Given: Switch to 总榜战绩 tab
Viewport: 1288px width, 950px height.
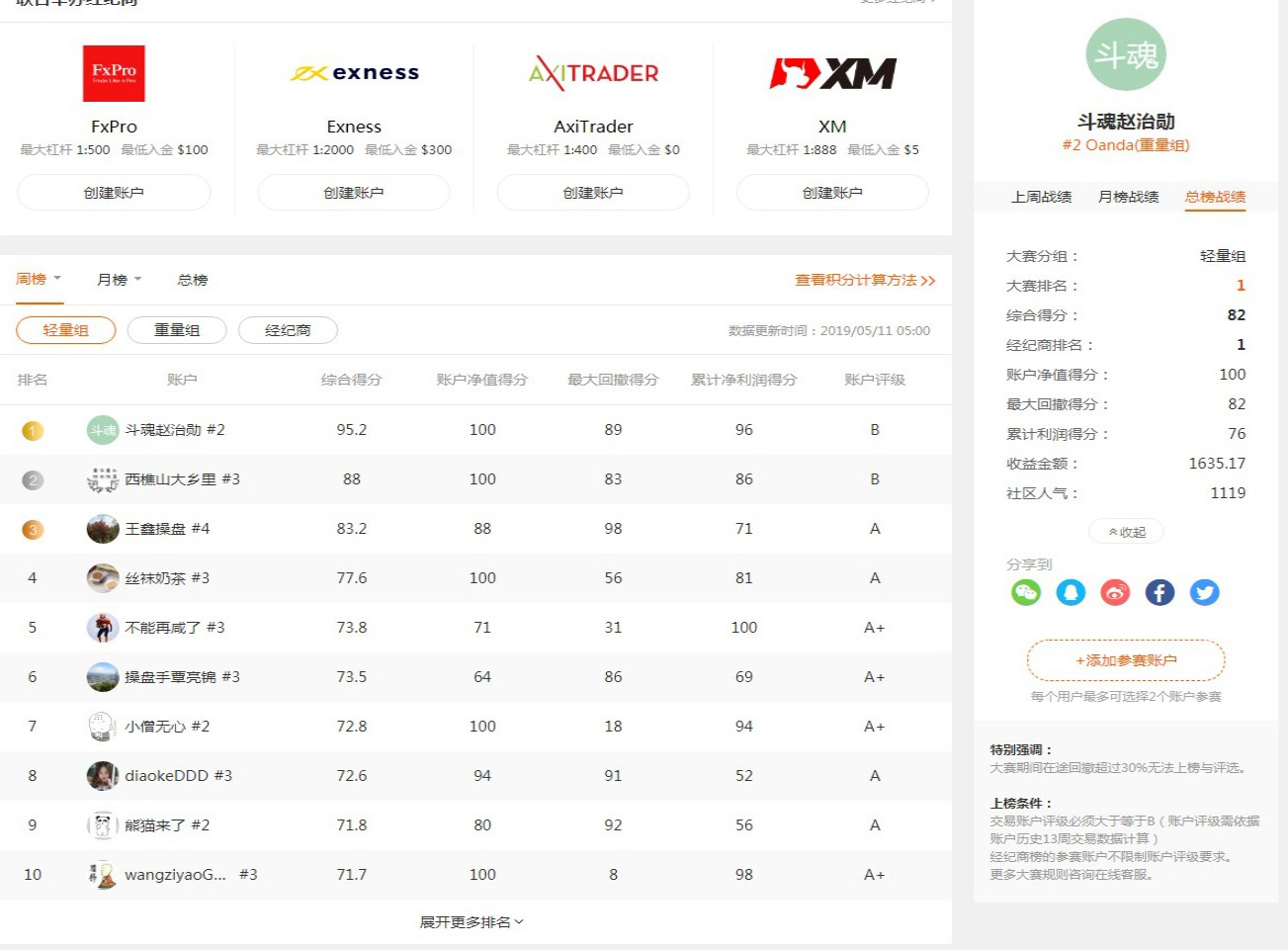Looking at the screenshot, I should coord(1215,197).
